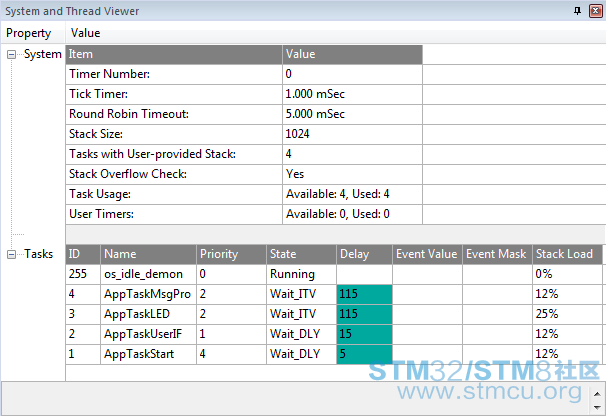606x416 pixels.
Task: Click the 25% stack load cell
Action: pyautogui.click(x=567, y=314)
